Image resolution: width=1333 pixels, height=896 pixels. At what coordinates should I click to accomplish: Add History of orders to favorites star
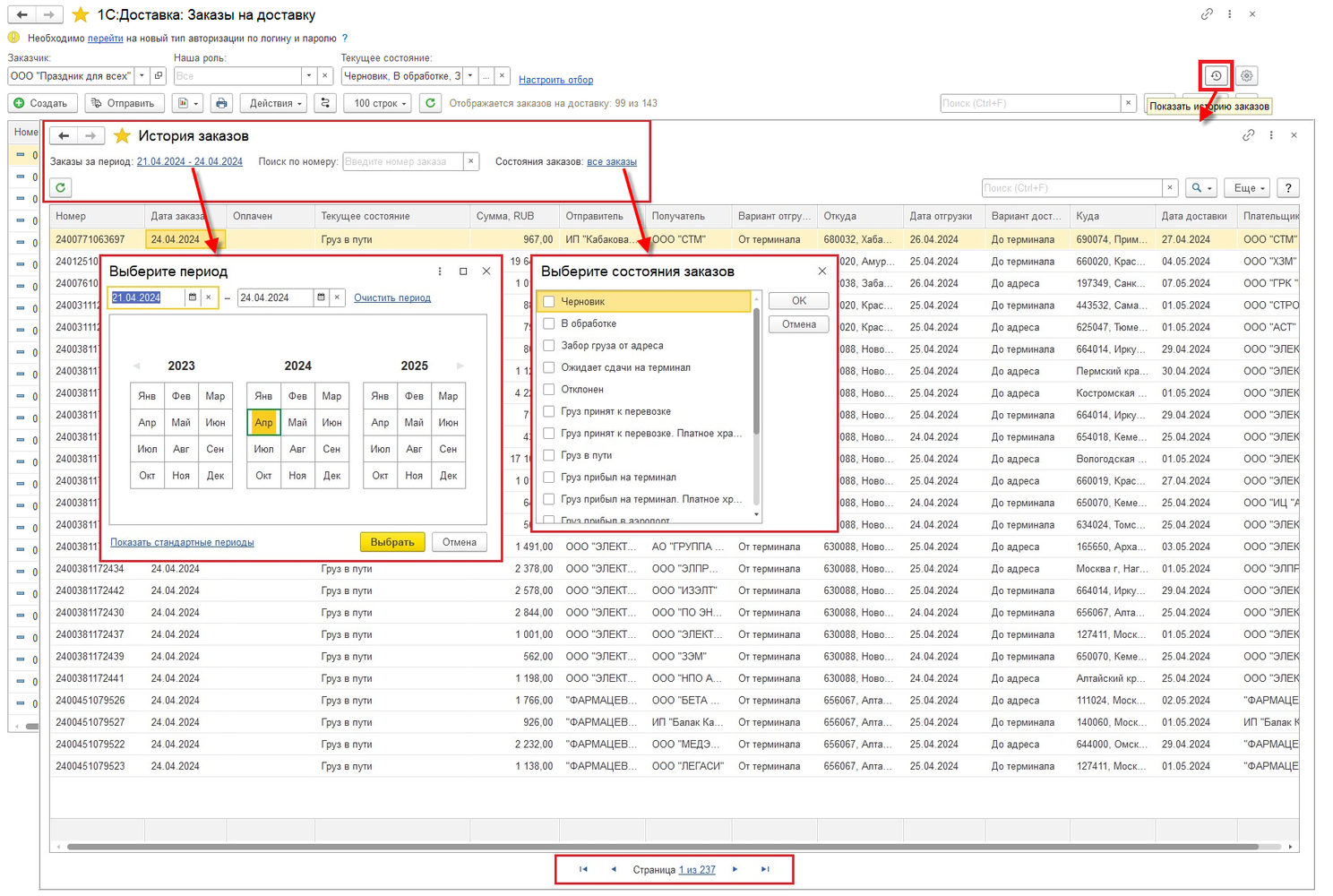coord(123,136)
